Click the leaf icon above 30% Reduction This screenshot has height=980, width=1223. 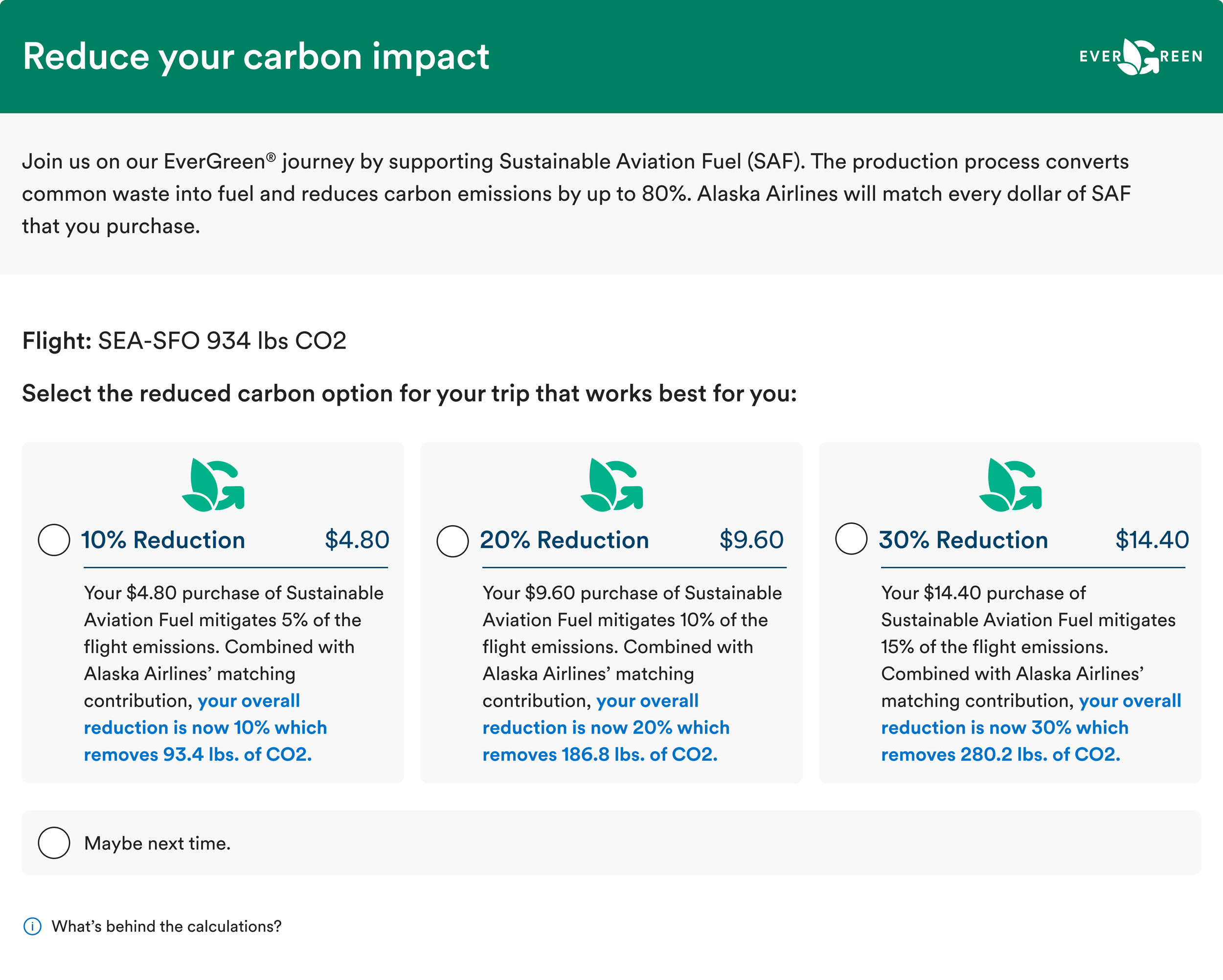click(1010, 485)
